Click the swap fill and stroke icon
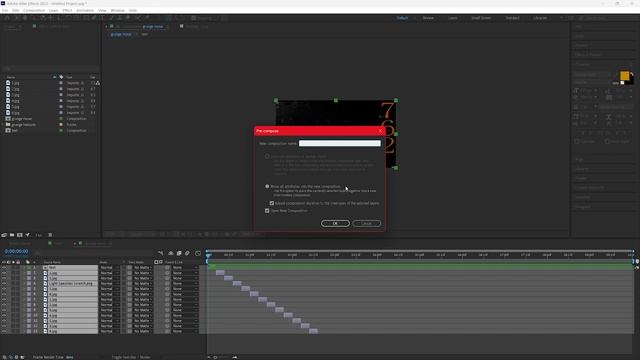Viewport: 640px width, 360px height. coord(632,74)
